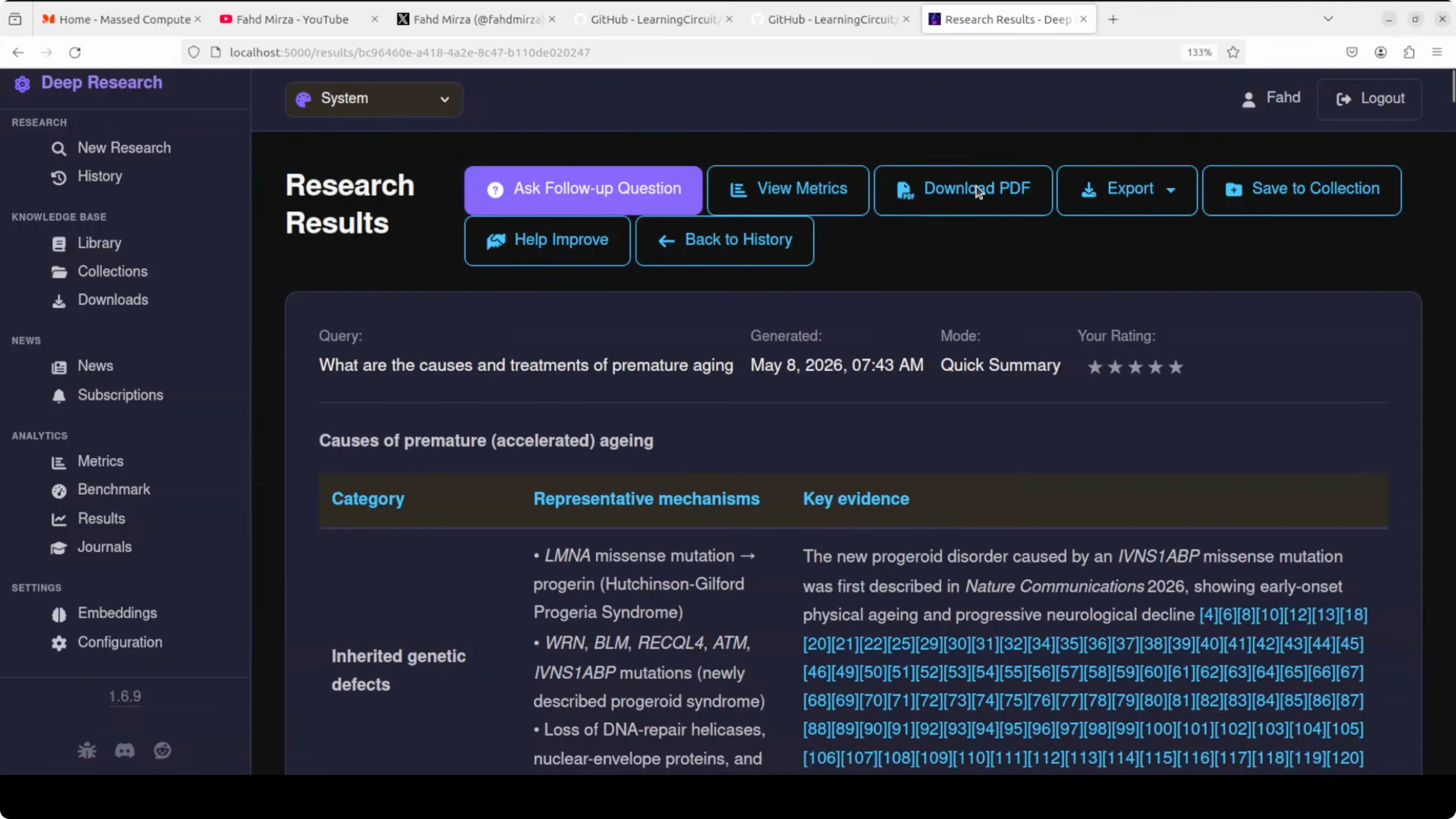The width and height of the screenshot is (1456, 819).
Task: Switch to second GitHub LearningCircuit tab
Action: click(831, 19)
